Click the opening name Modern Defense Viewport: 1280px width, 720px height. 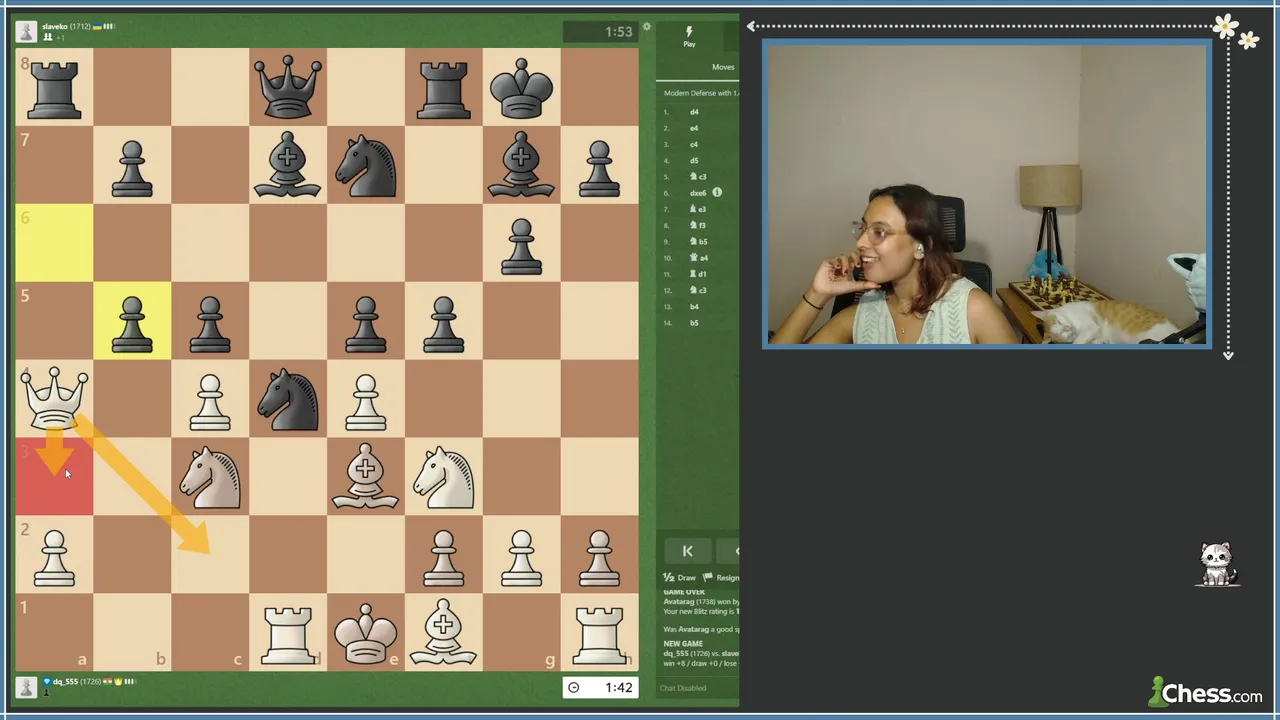pyautogui.click(x=701, y=93)
